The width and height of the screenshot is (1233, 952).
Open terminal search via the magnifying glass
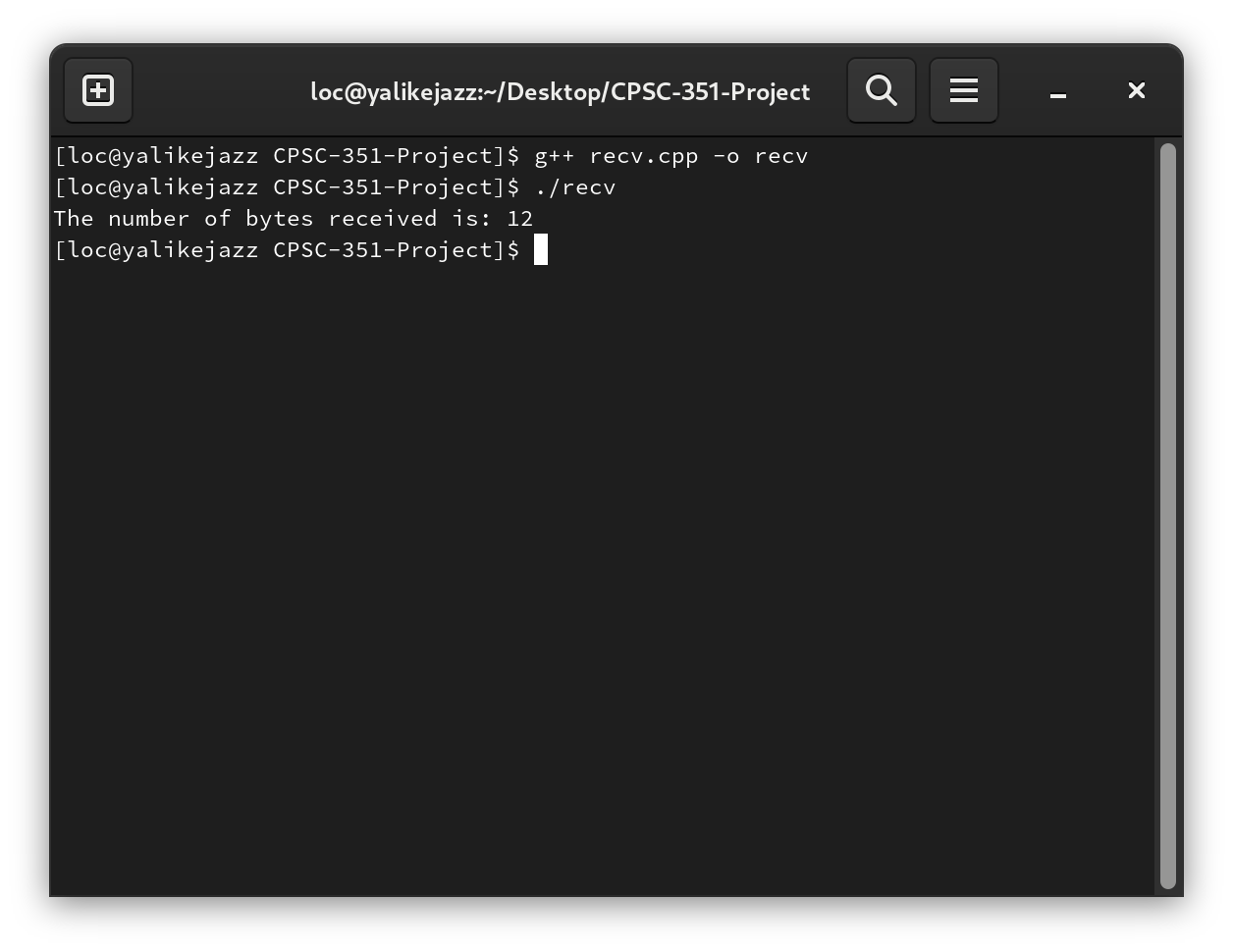coord(881,89)
